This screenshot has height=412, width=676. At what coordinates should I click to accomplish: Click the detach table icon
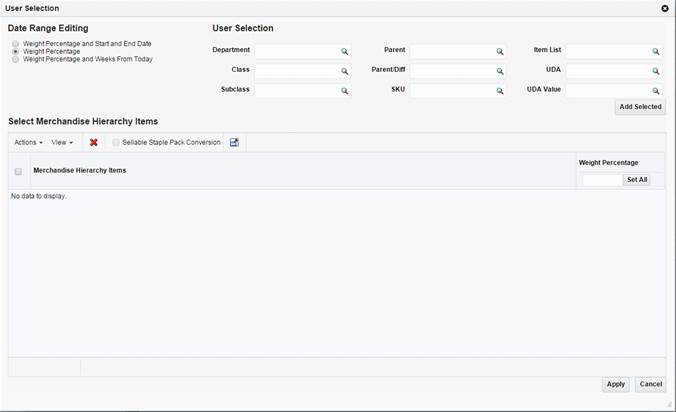pyautogui.click(x=234, y=142)
